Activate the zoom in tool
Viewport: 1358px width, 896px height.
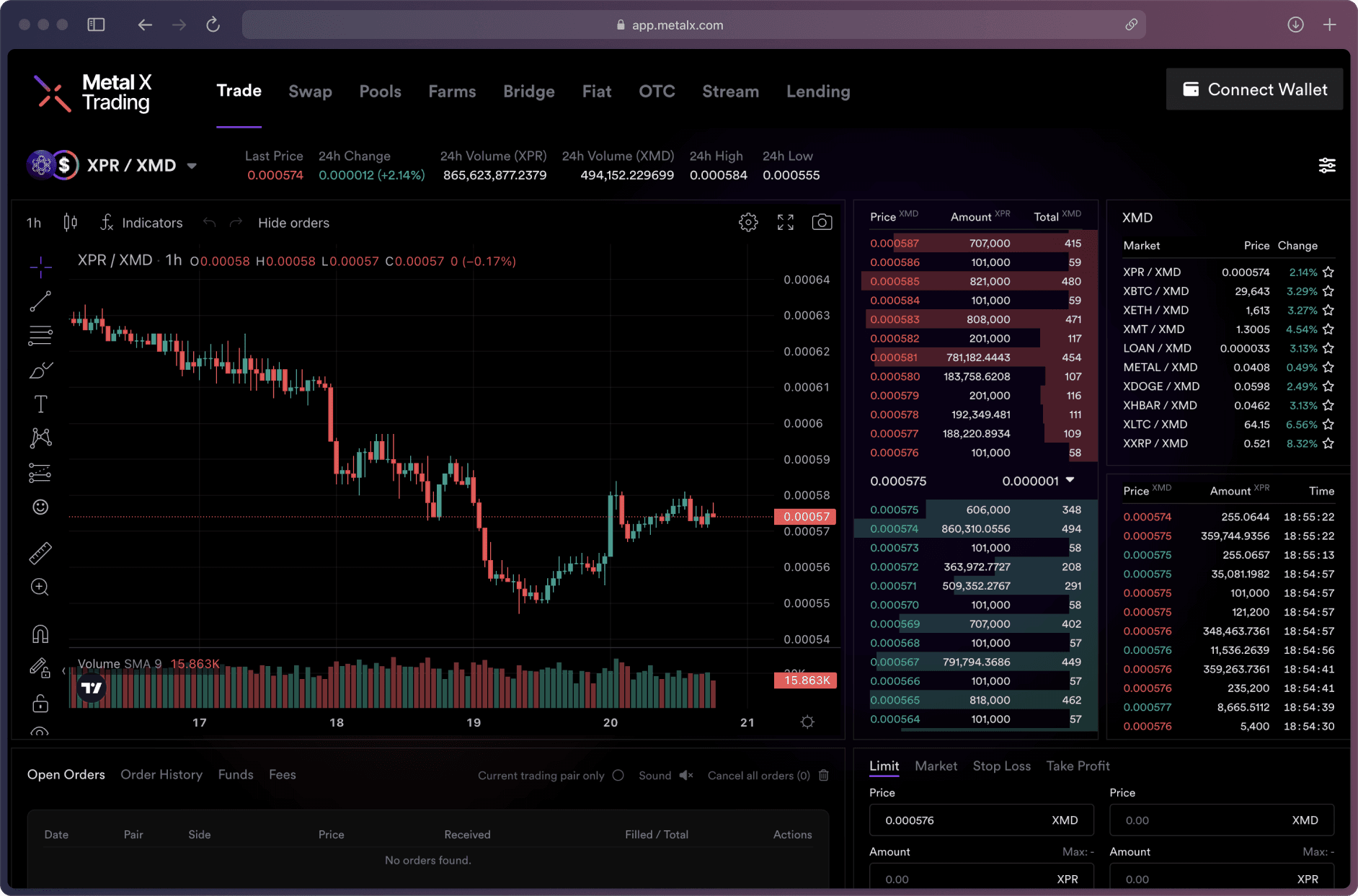click(x=40, y=587)
